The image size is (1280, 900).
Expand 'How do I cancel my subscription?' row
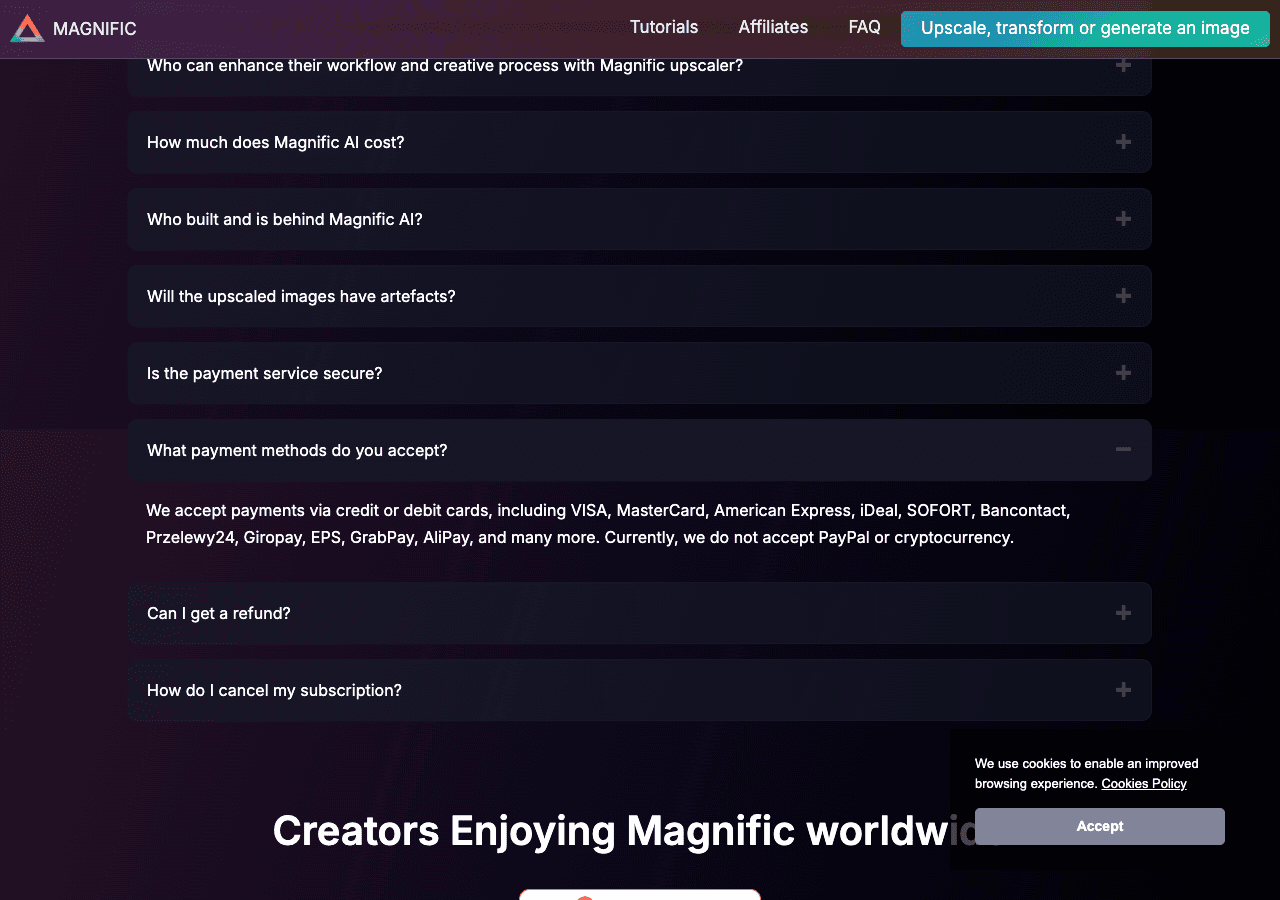[640, 690]
